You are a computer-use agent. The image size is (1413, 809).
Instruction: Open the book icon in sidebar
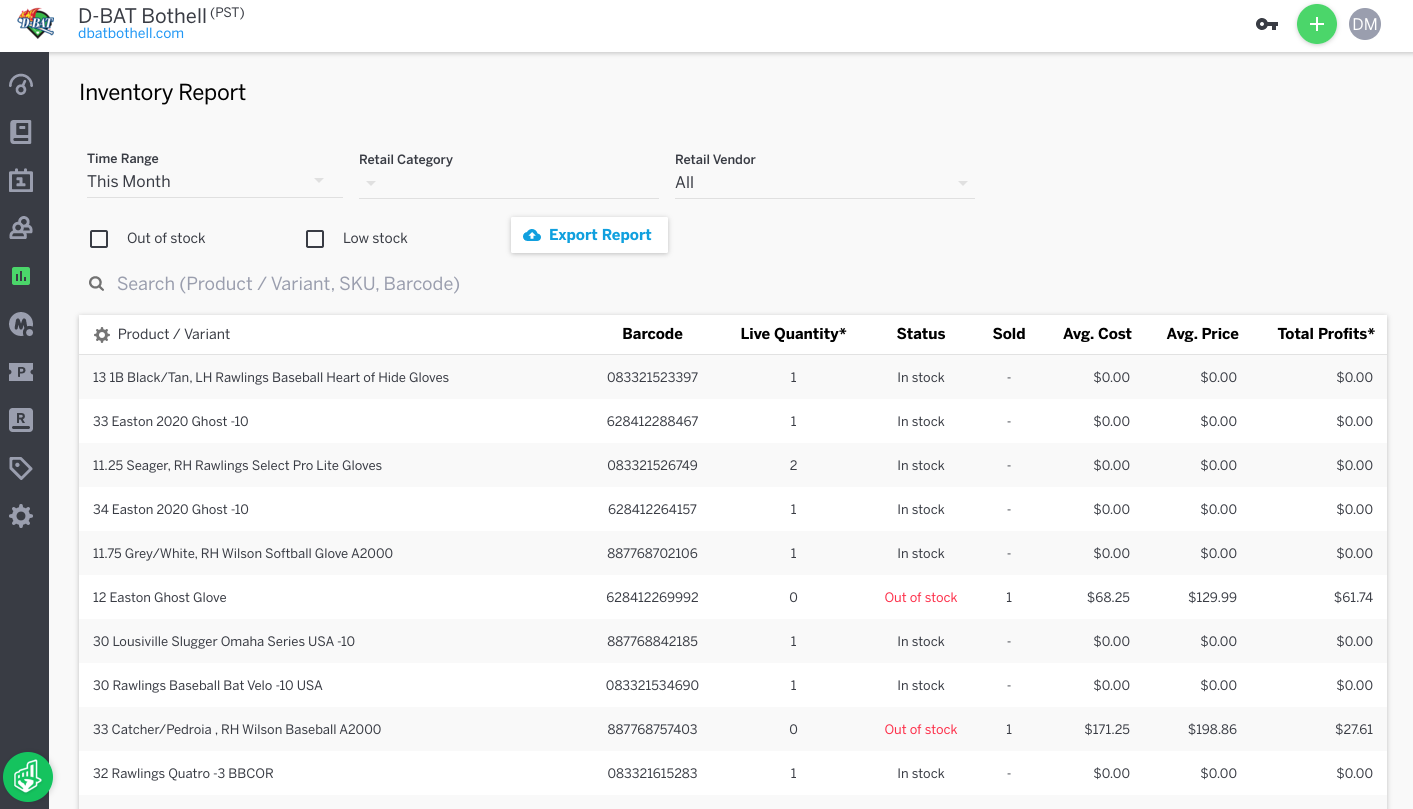click(21, 132)
